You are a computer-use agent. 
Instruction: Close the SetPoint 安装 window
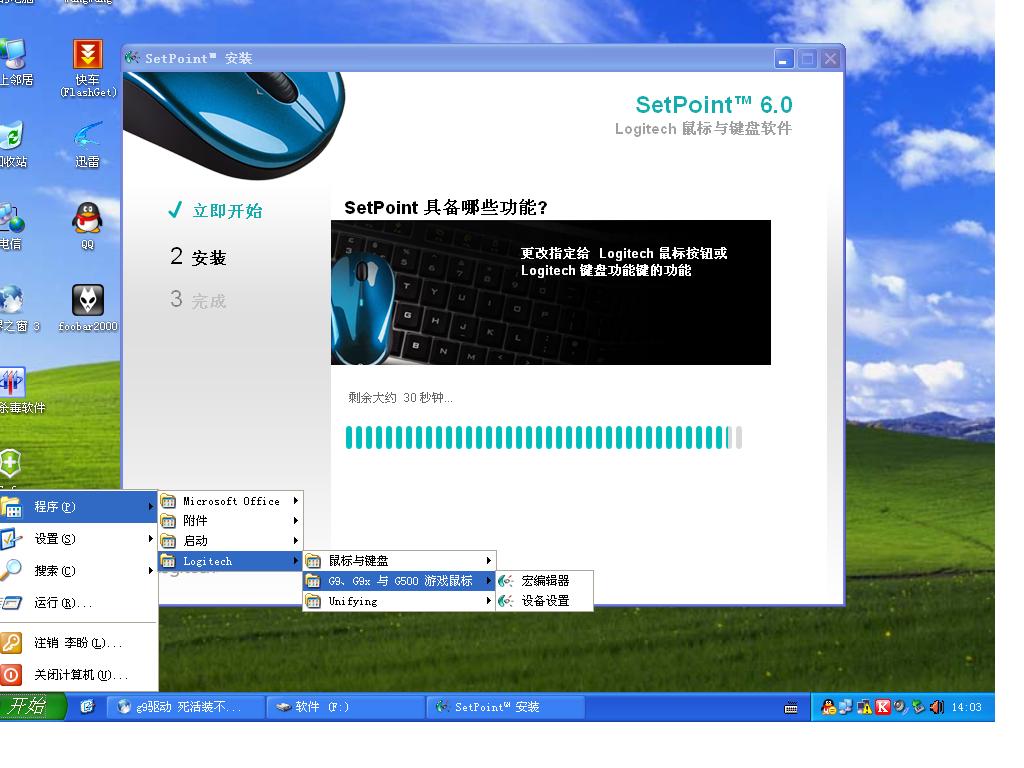(830, 59)
